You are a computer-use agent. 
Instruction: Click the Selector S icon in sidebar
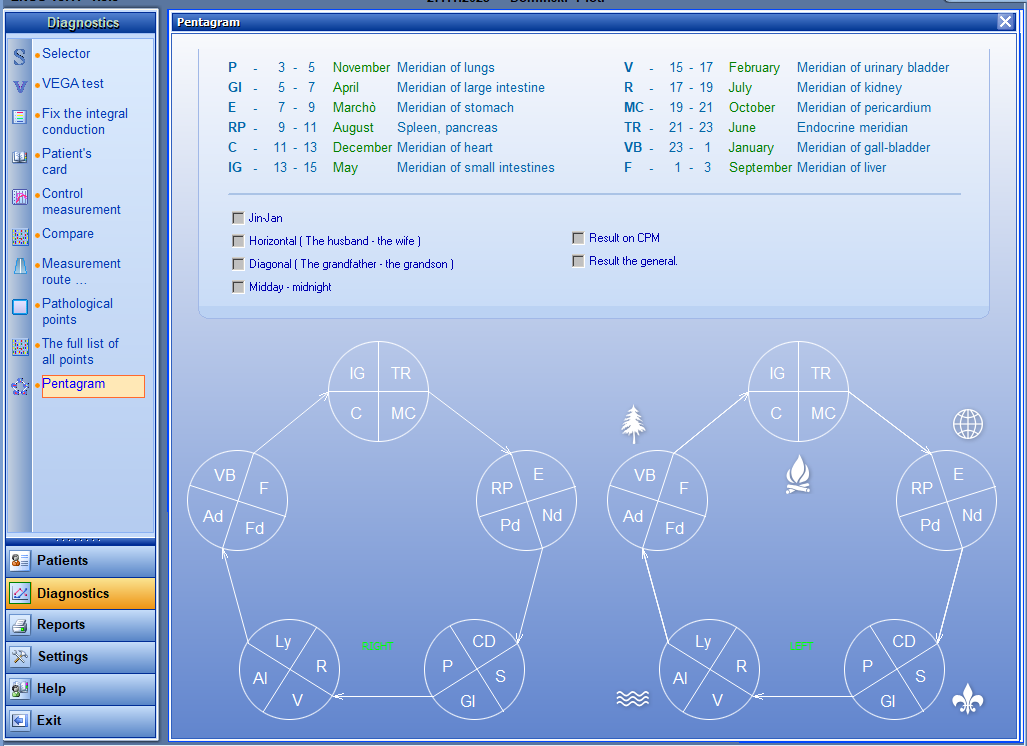pyautogui.click(x=20, y=56)
